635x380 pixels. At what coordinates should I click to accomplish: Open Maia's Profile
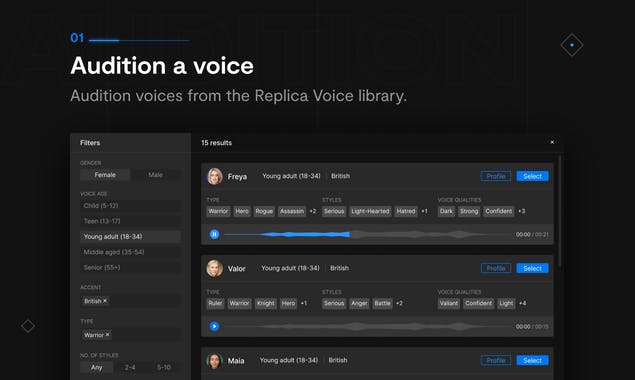496,360
